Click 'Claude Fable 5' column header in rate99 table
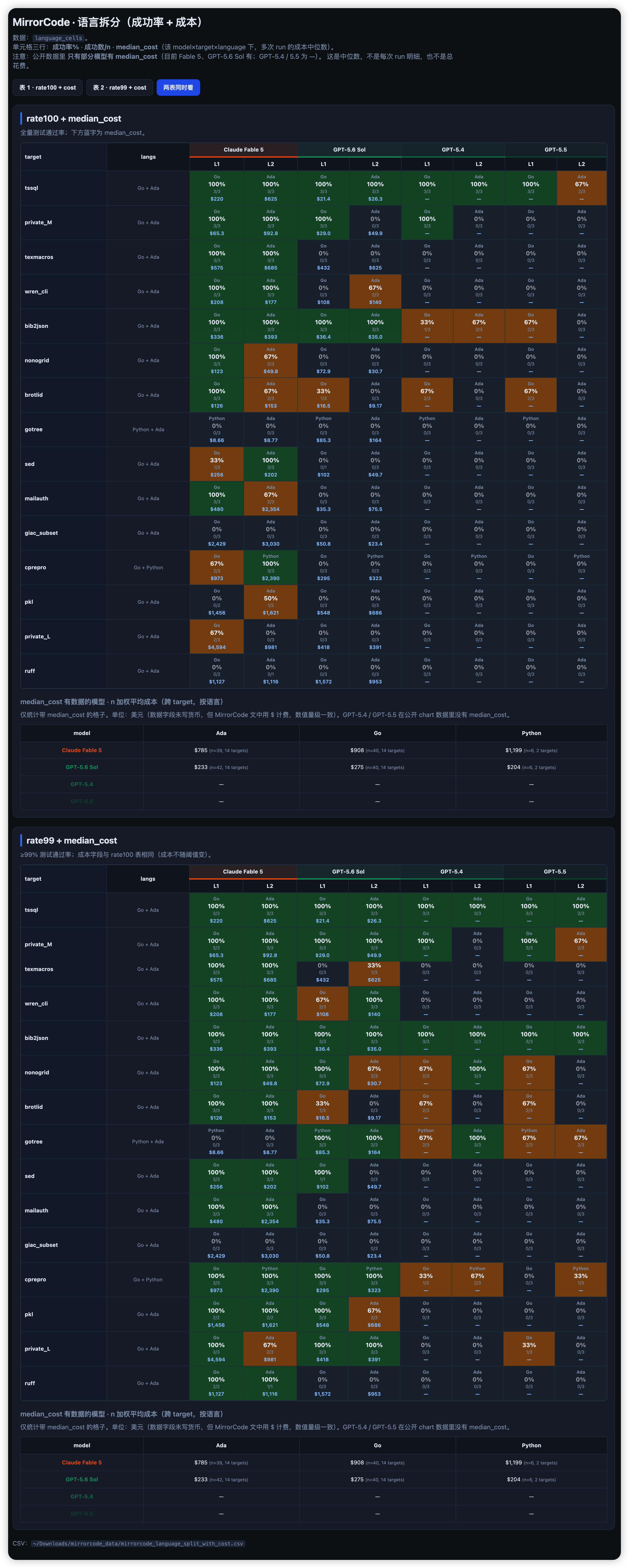Image resolution: width=629 pixels, height=1568 pixels. pyautogui.click(x=243, y=872)
